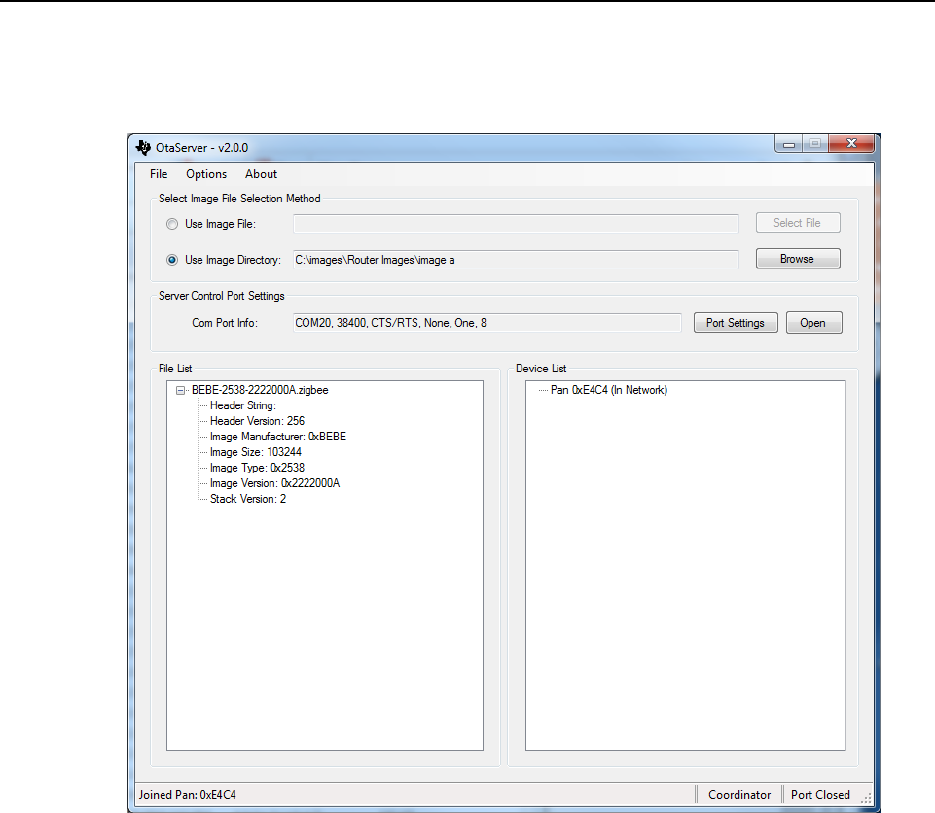Click the Com Port Info field
935x813 pixels.
pyautogui.click(x=487, y=323)
